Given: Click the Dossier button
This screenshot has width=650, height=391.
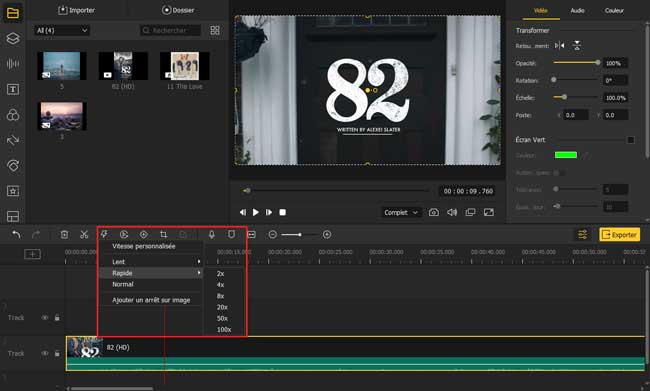Looking at the screenshot, I should coord(178,10).
